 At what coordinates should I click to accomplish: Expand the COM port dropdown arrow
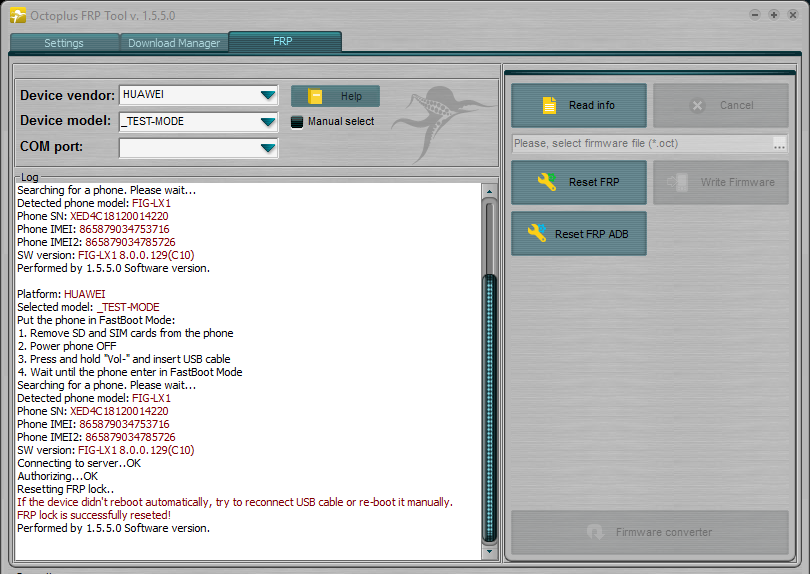pyautogui.click(x=268, y=148)
